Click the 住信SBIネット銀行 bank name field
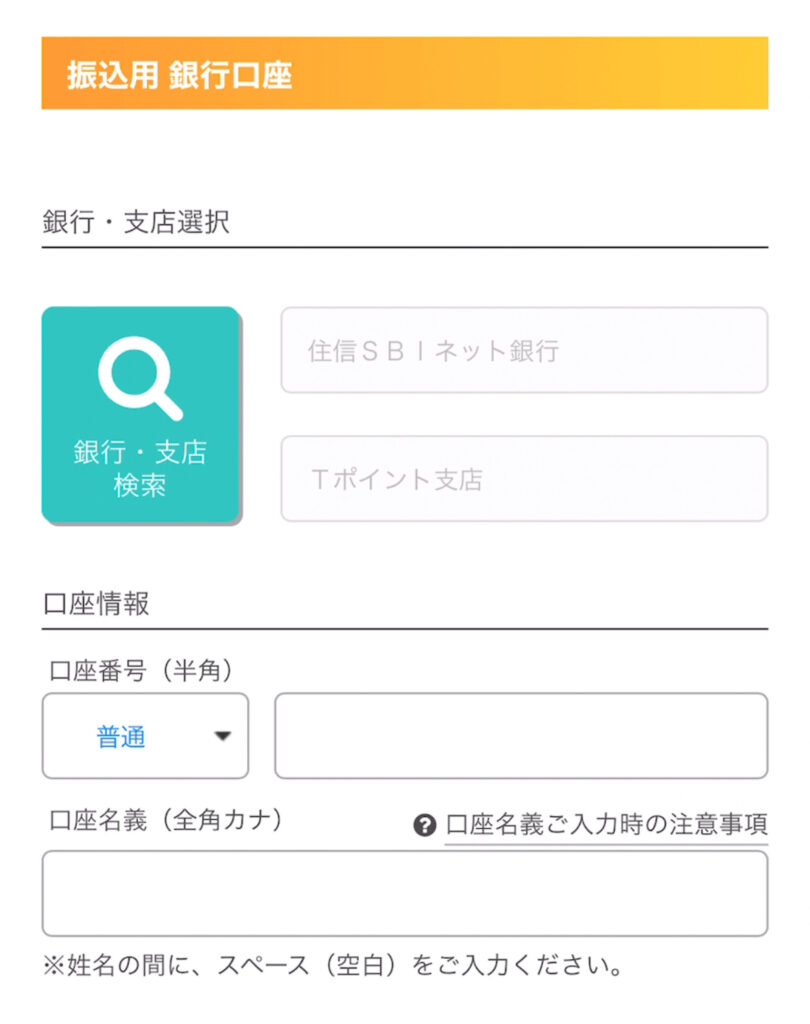 (523, 350)
